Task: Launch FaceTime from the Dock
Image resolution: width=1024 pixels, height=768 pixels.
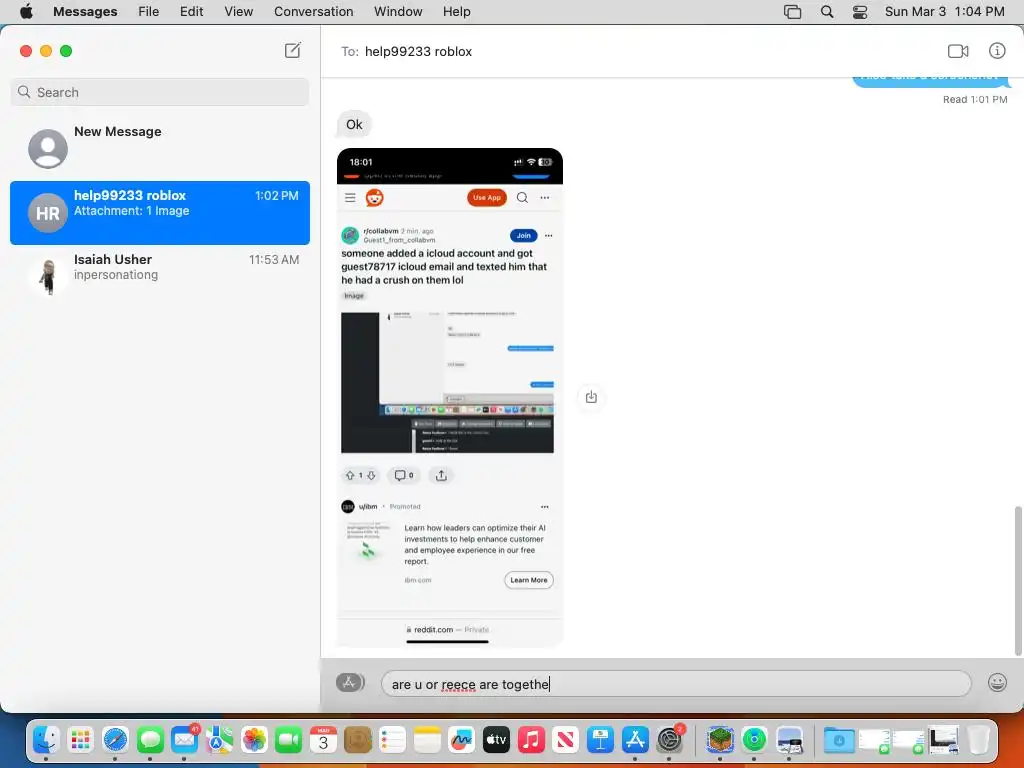Action: tap(289, 739)
